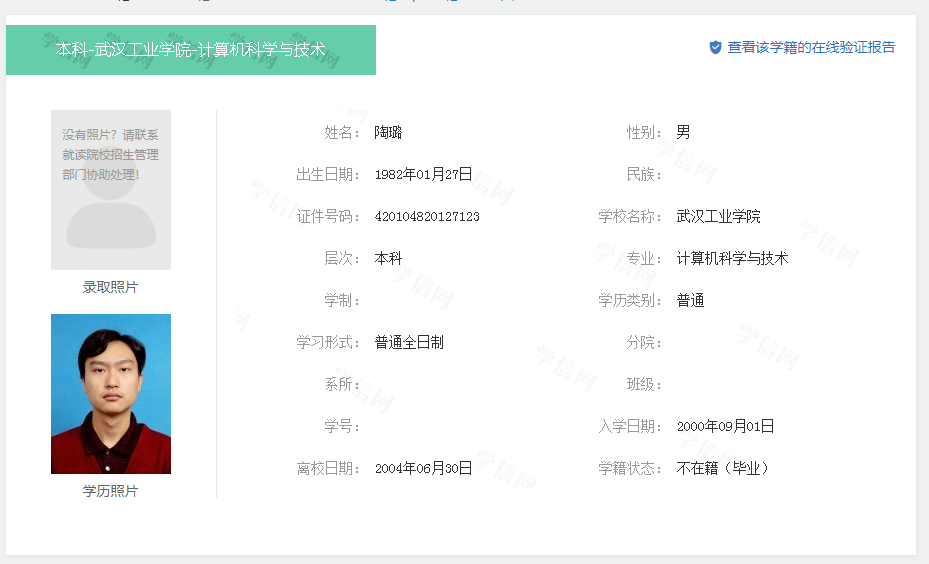Click the 学历照片 caption below the portrait
929x564 pixels.
click(111, 491)
